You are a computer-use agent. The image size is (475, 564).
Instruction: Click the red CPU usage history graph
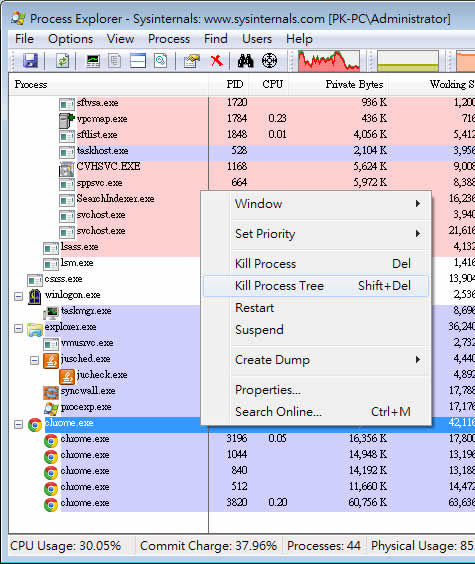pyautogui.click(x=329, y=60)
